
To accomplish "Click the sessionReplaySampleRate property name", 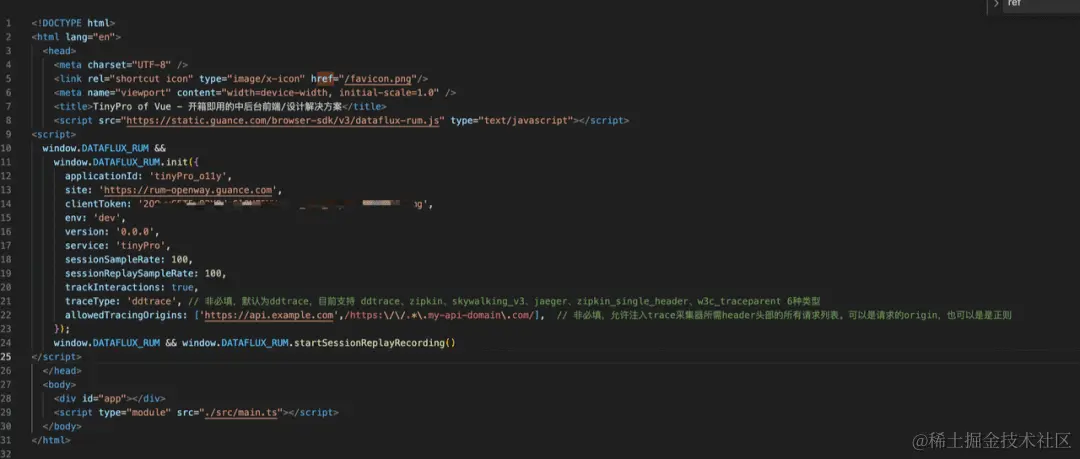I will tap(129, 273).
